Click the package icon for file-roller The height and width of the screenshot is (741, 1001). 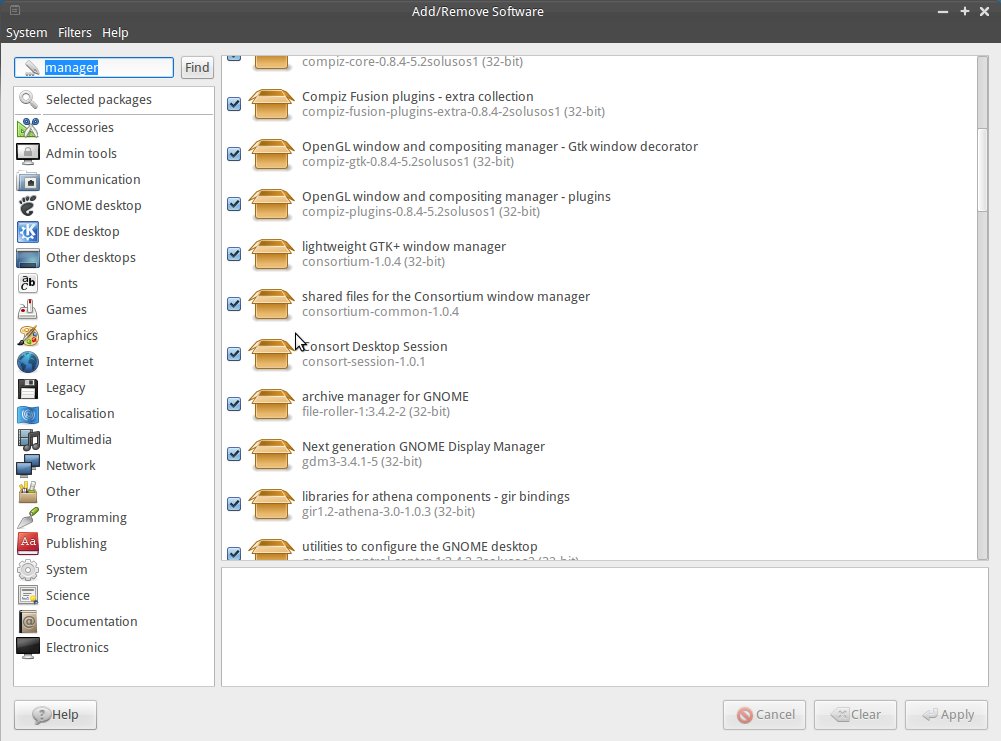point(271,404)
